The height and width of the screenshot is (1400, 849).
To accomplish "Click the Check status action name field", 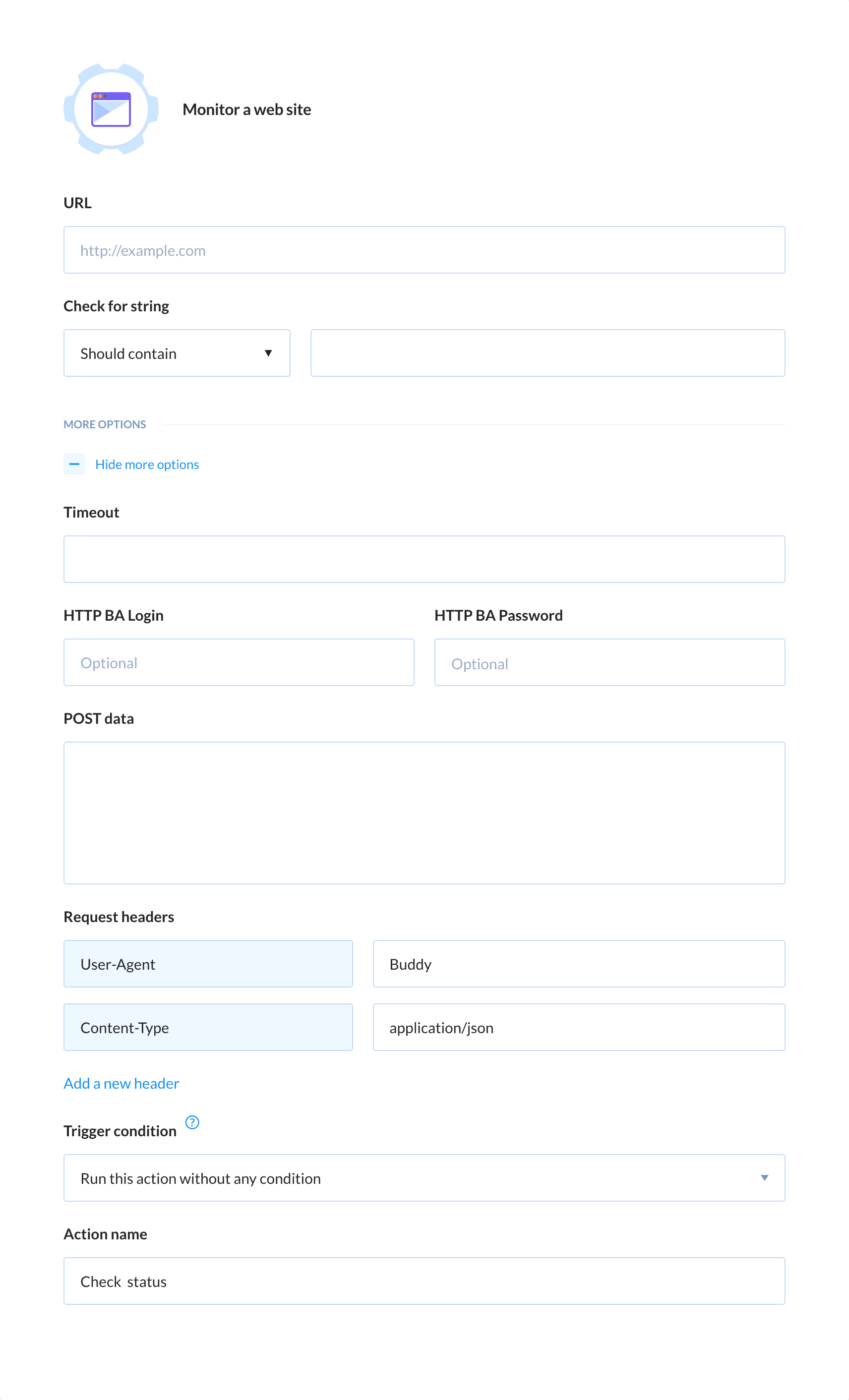I will point(424,1282).
